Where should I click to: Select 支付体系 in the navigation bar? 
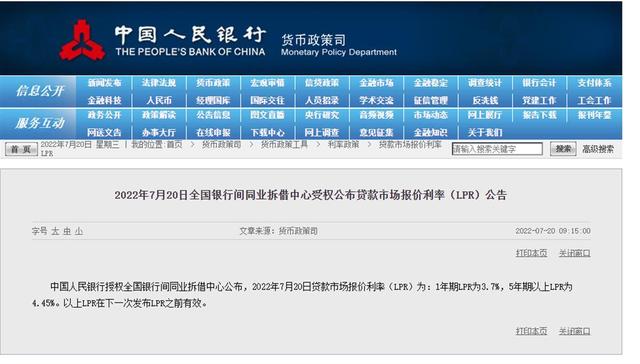pyautogui.click(x=594, y=83)
